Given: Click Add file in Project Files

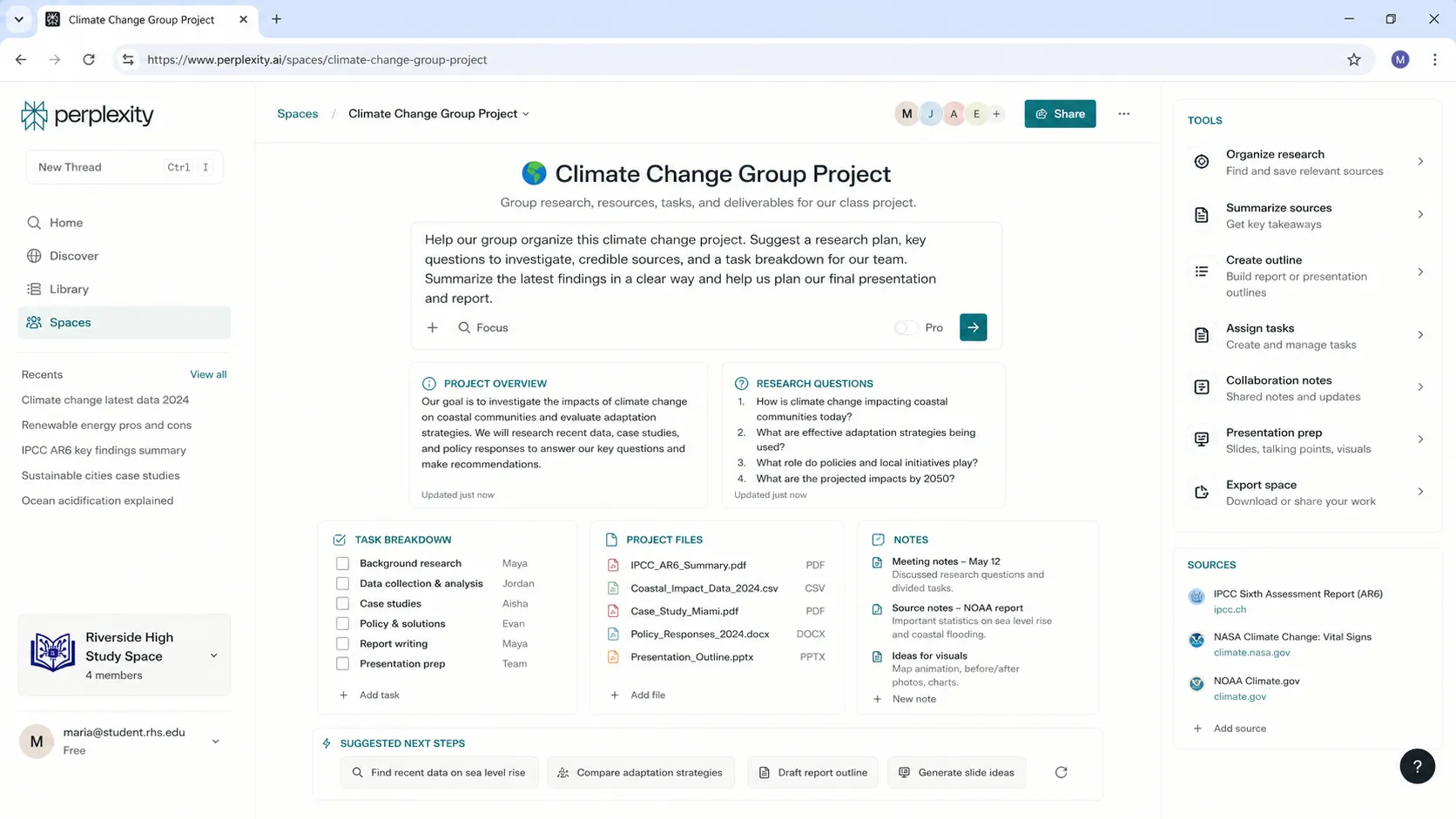Looking at the screenshot, I should (x=638, y=695).
